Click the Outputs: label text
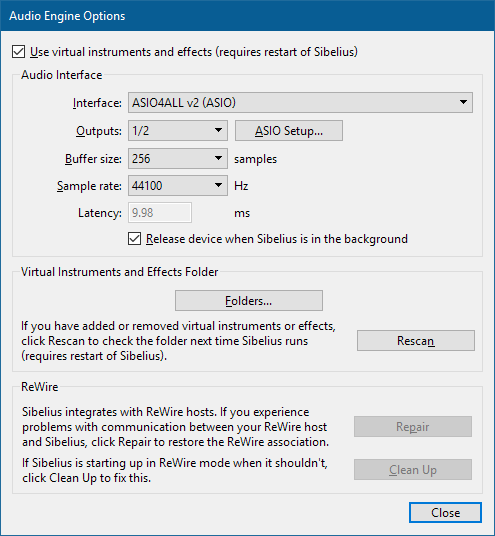Screen dimensions: 495x536 [99, 131]
